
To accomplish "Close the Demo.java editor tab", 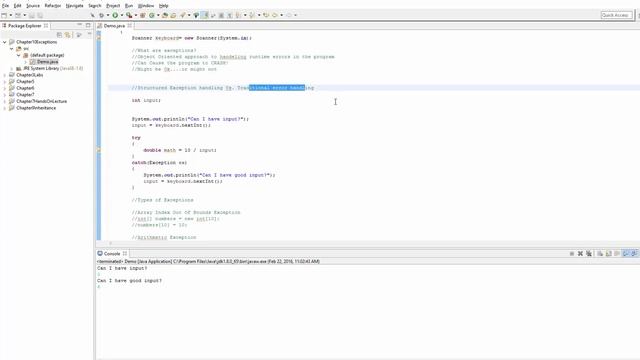I will [x=130, y=26].
